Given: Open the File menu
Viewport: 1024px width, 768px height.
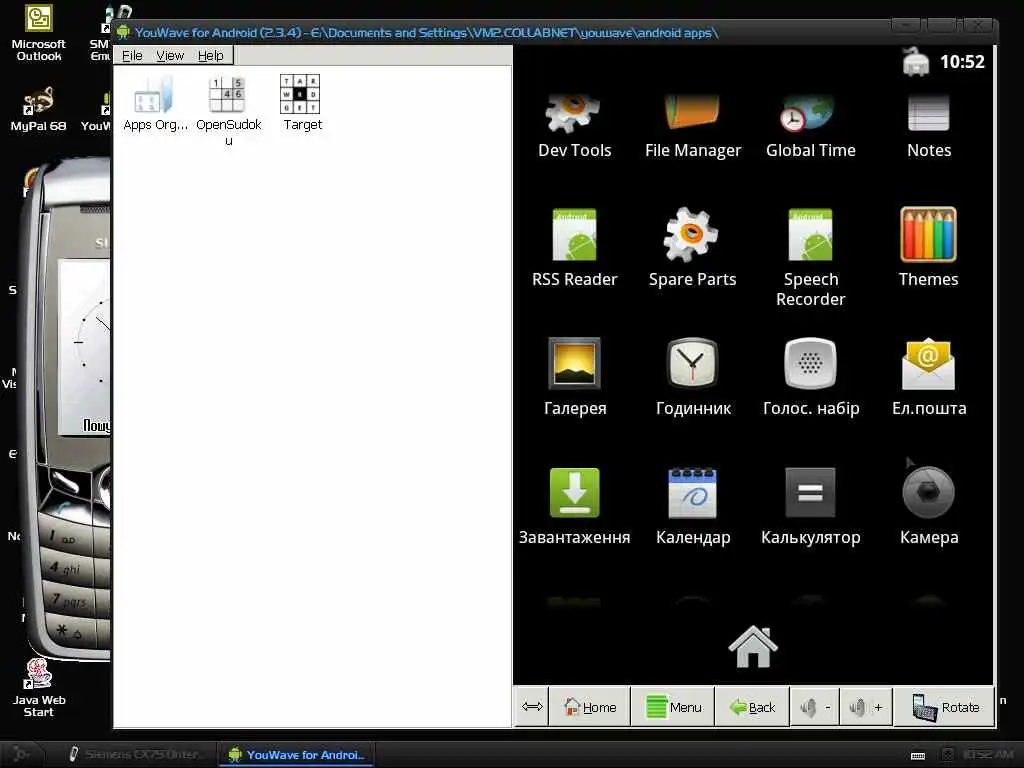Looking at the screenshot, I should coord(132,56).
